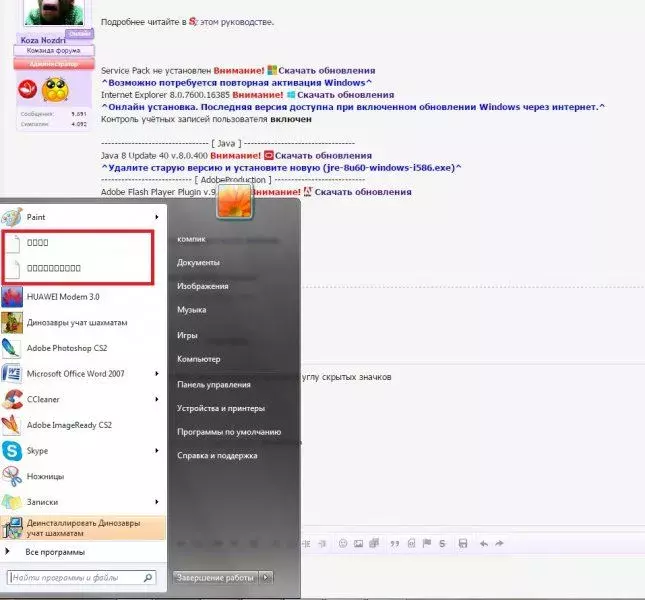Expand Paint recent files arrow
Viewport: 645px width, 600px height.
[x=157, y=217]
